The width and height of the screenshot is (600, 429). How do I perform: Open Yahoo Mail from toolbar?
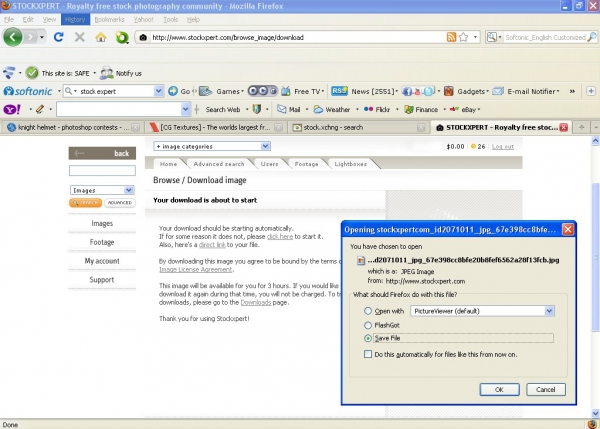pos(289,109)
